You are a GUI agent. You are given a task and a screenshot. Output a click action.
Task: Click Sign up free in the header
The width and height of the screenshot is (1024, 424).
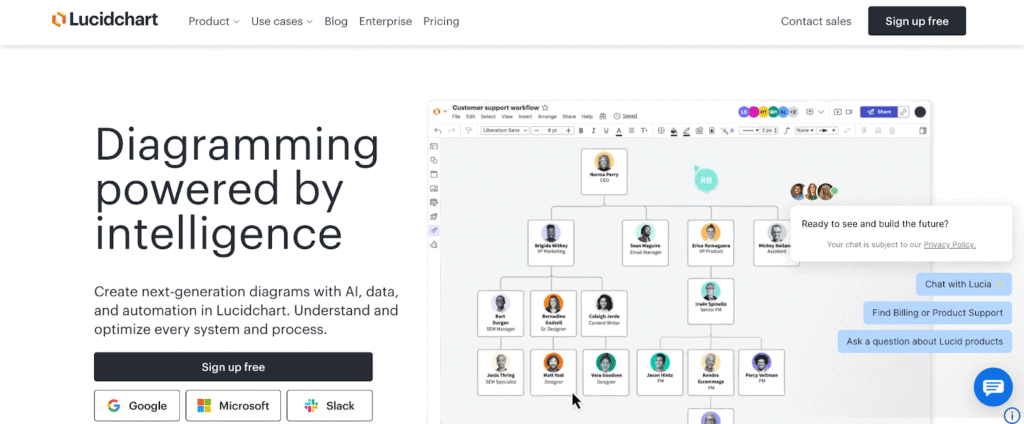(x=916, y=21)
